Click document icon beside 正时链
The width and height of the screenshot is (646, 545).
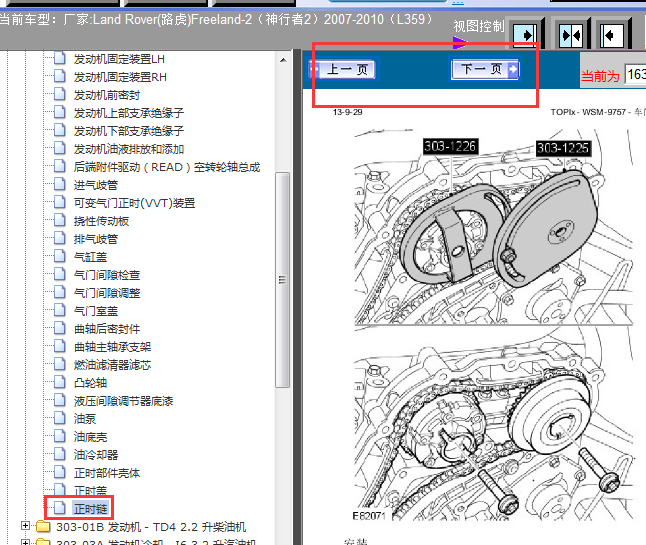[60, 508]
